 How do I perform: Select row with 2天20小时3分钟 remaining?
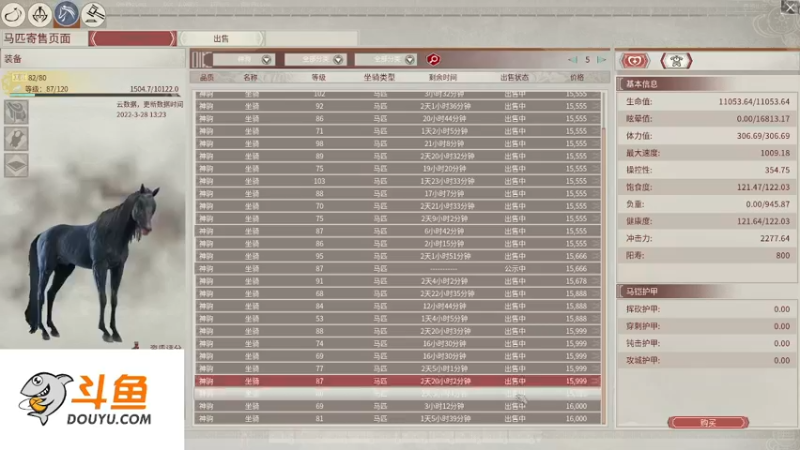pos(397,331)
